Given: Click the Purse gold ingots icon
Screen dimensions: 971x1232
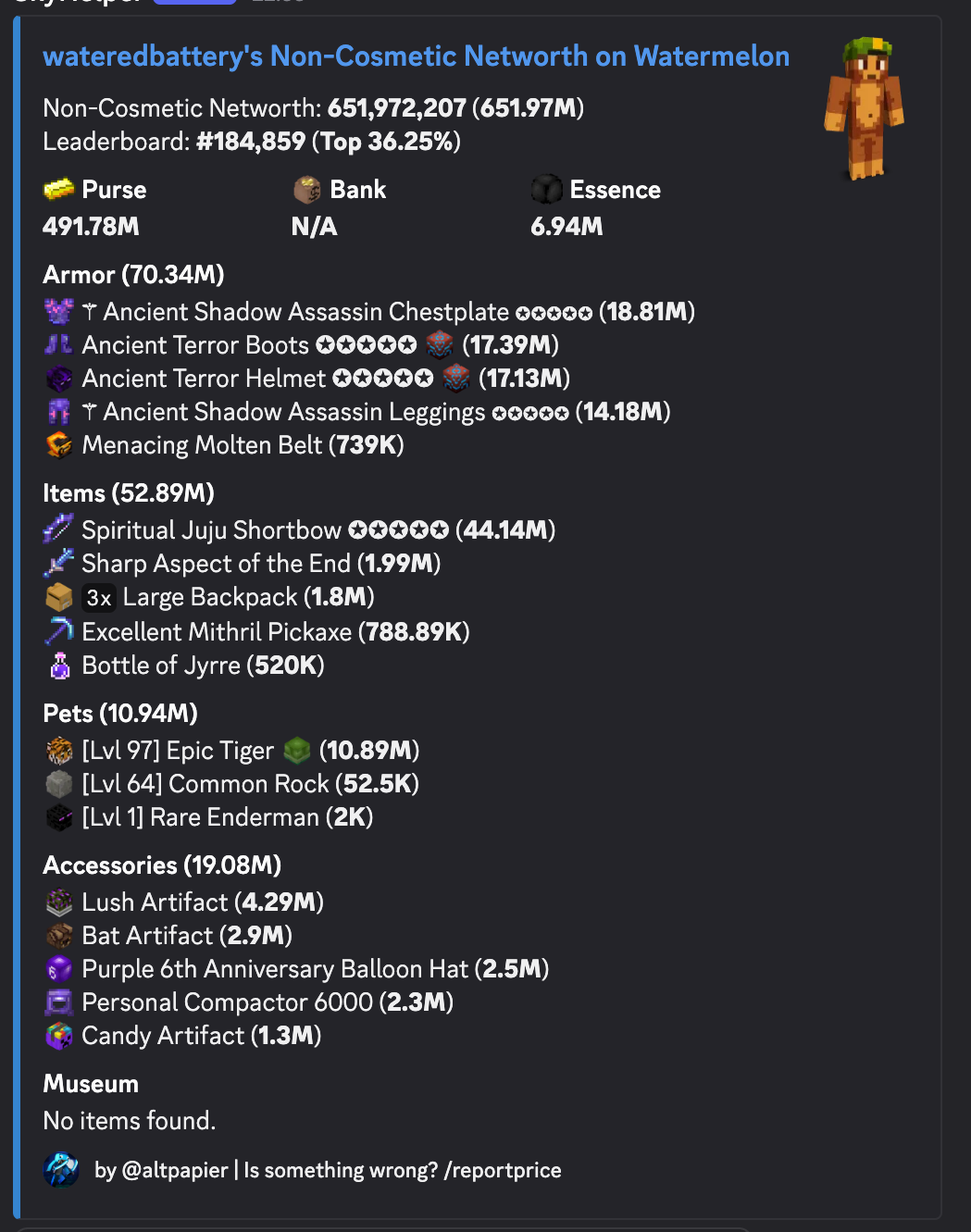Looking at the screenshot, I should click(x=59, y=189).
